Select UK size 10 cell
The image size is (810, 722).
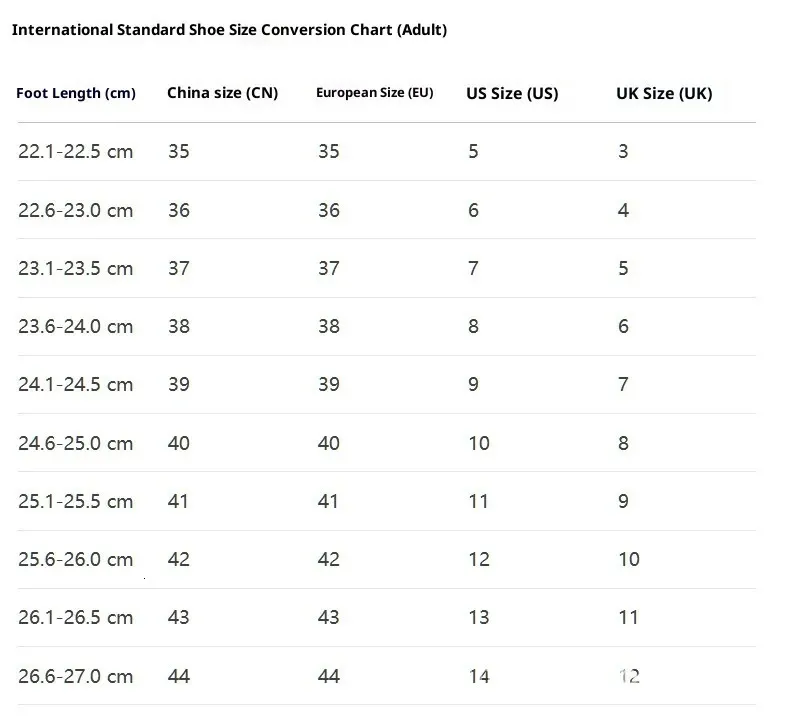[x=629, y=559]
